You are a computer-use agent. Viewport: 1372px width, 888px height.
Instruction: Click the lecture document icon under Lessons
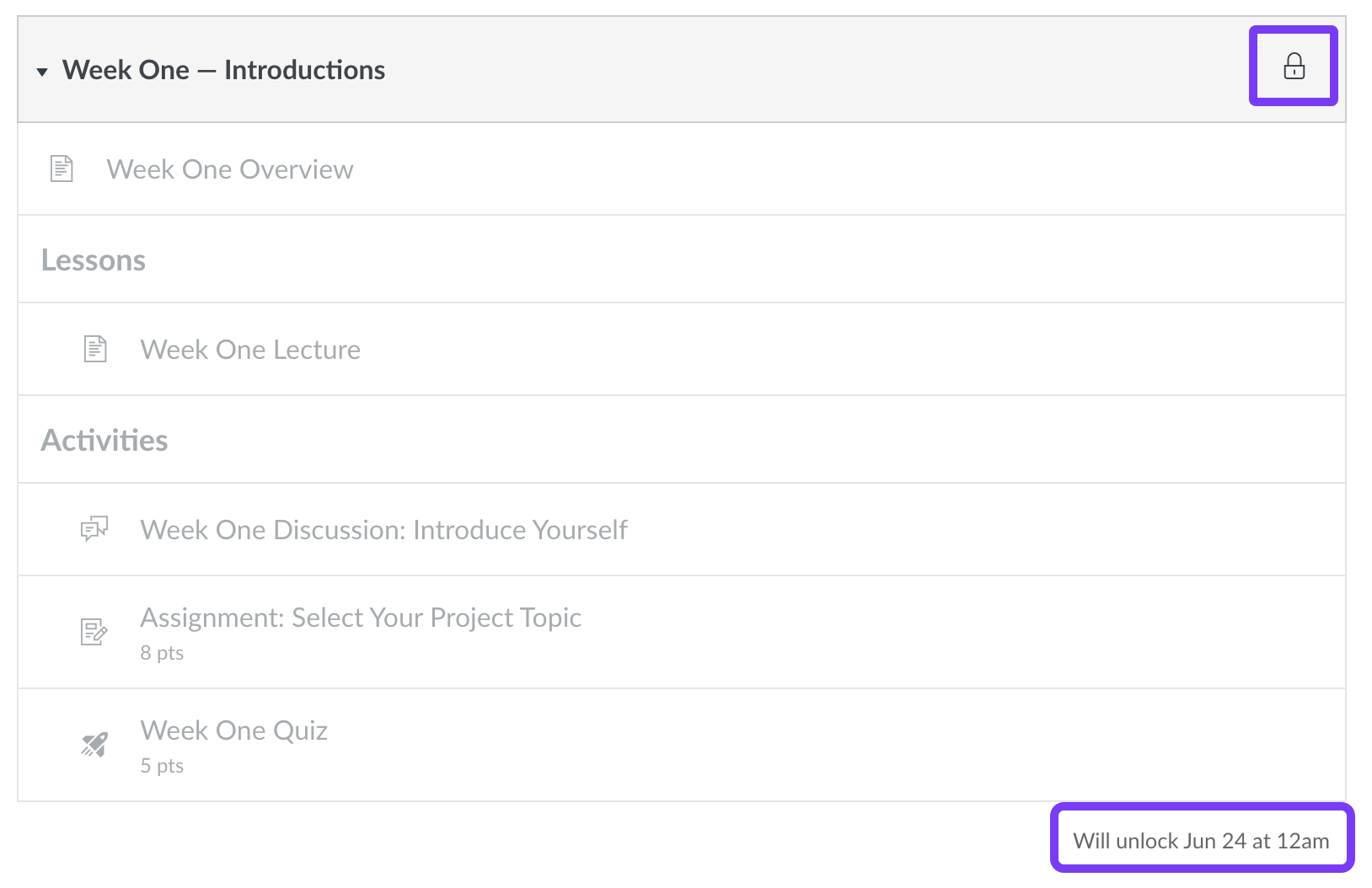pyautogui.click(x=94, y=349)
